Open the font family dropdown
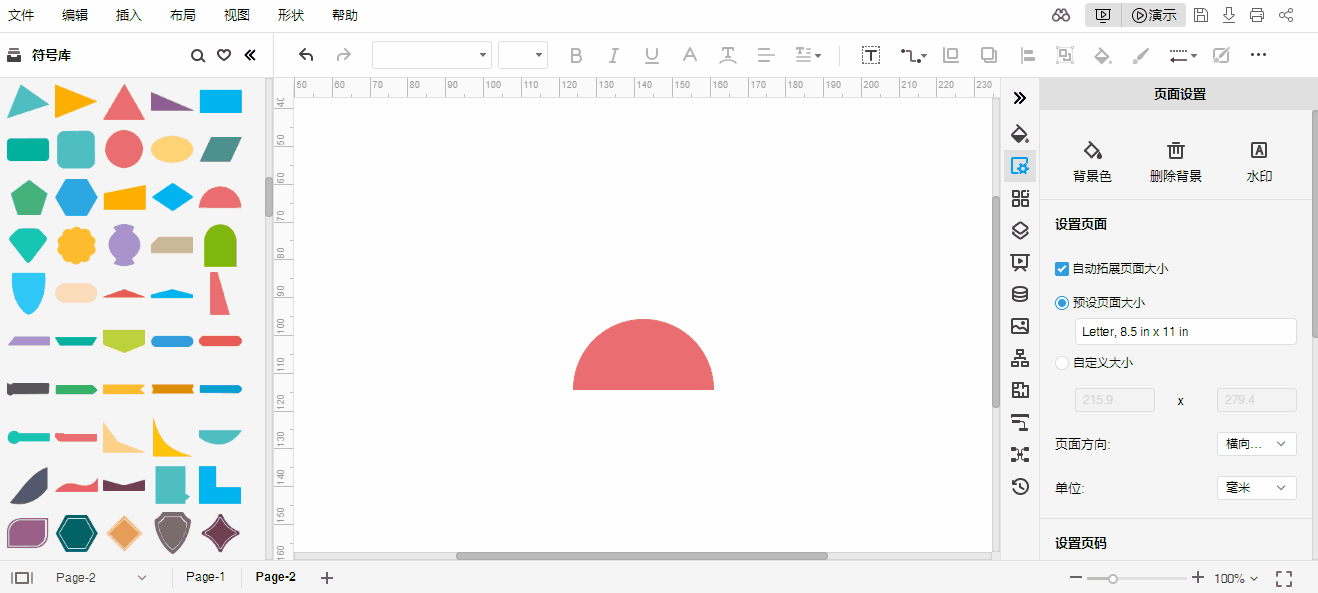 (x=432, y=55)
